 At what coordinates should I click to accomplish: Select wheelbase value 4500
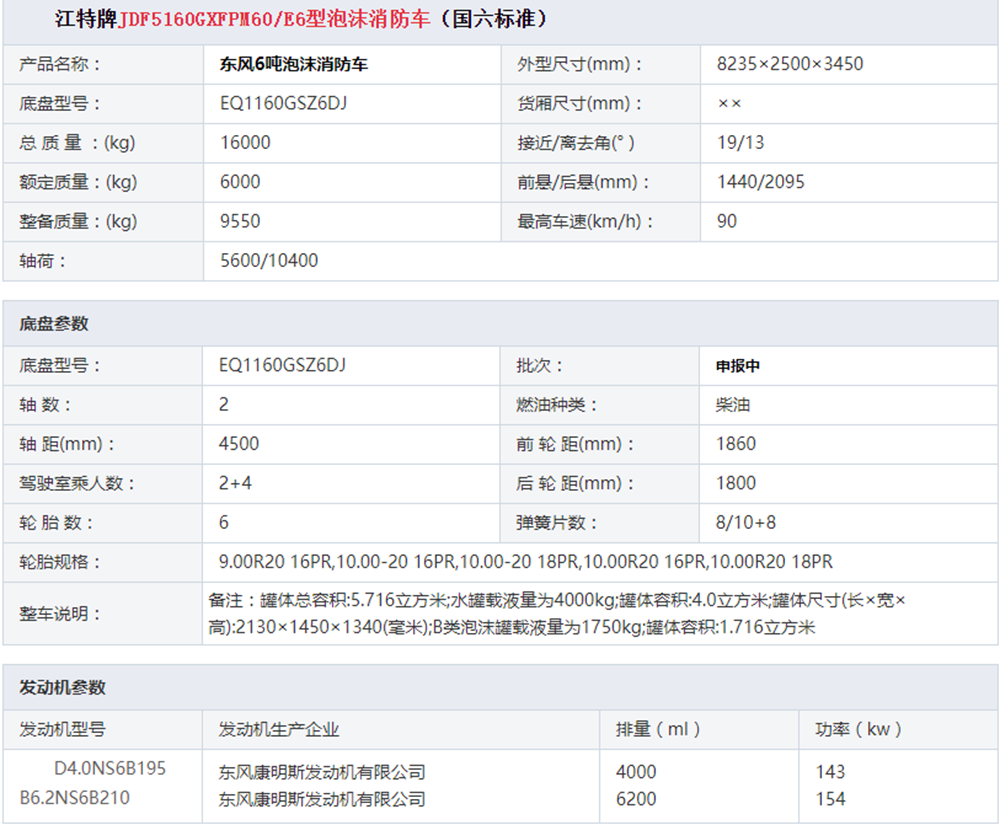click(x=239, y=444)
